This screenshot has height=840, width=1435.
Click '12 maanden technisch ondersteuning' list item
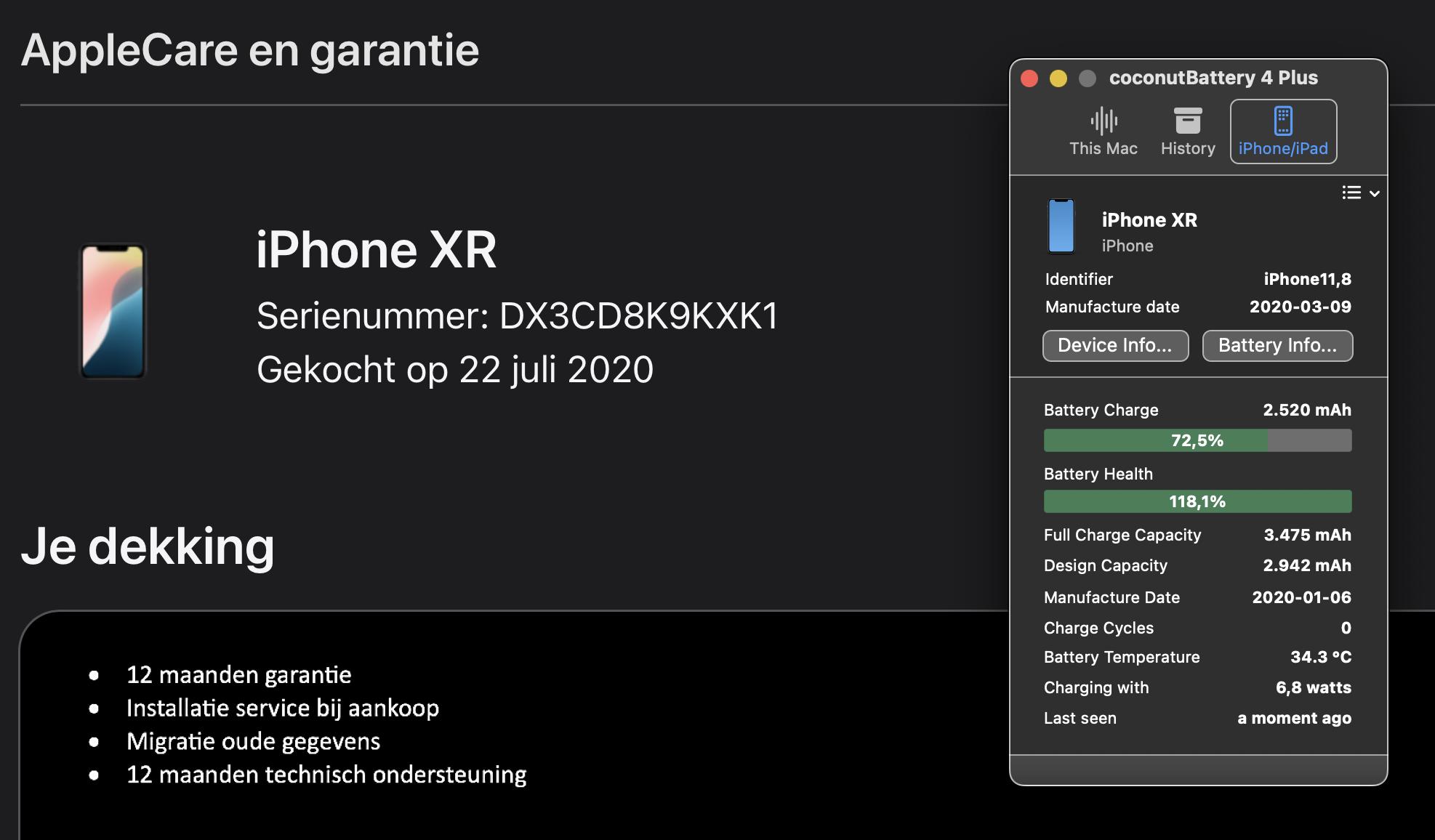point(326,775)
